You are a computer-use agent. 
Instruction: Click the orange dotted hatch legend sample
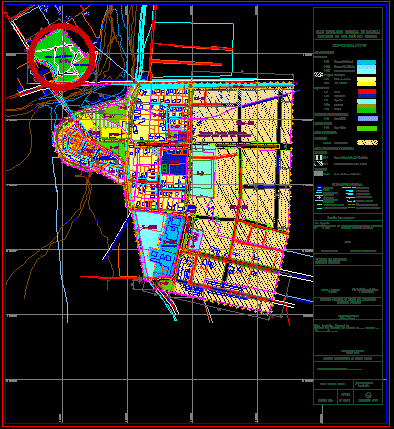coord(367,143)
